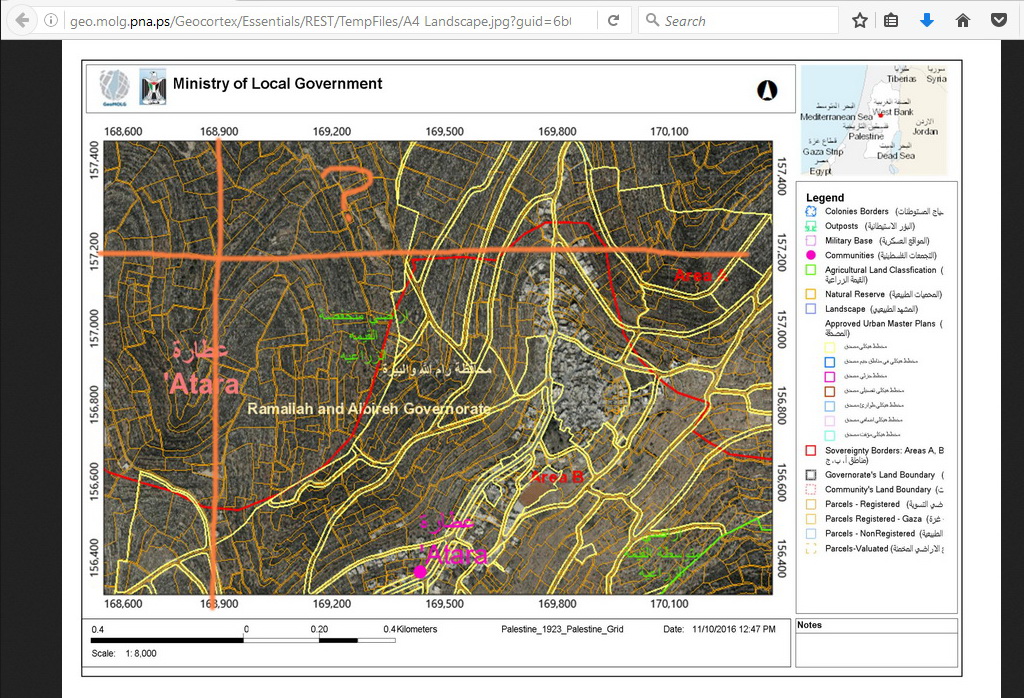1024x698 pixels.
Task: Reload the page with the refresh icon
Action: (613, 21)
